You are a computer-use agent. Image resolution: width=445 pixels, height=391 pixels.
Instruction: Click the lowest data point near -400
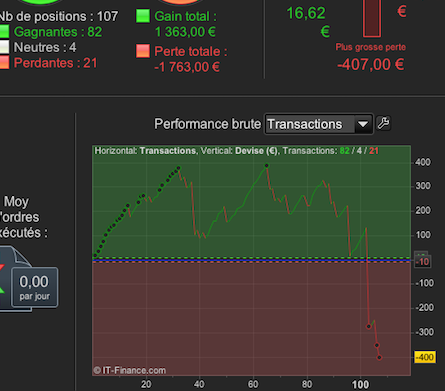click(x=379, y=358)
